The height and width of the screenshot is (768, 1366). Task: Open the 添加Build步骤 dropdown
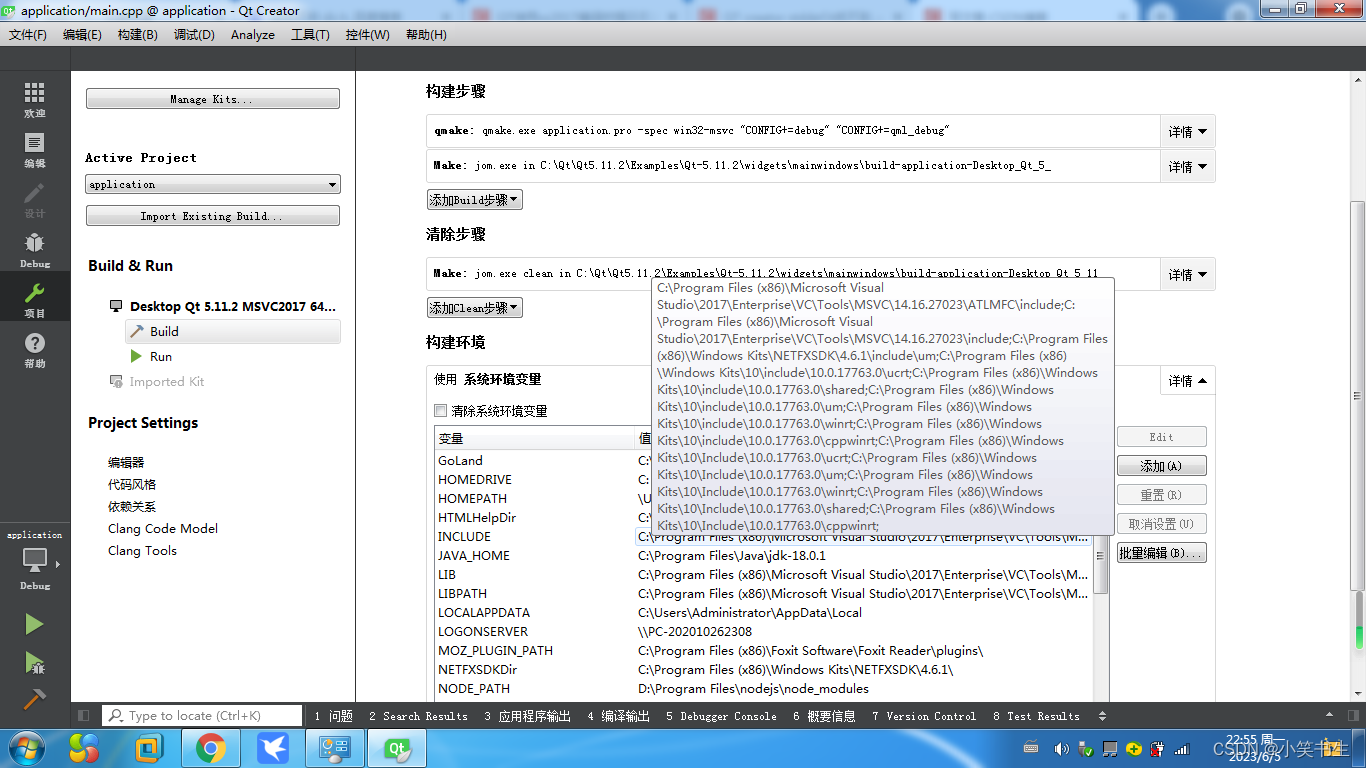click(474, 199)
